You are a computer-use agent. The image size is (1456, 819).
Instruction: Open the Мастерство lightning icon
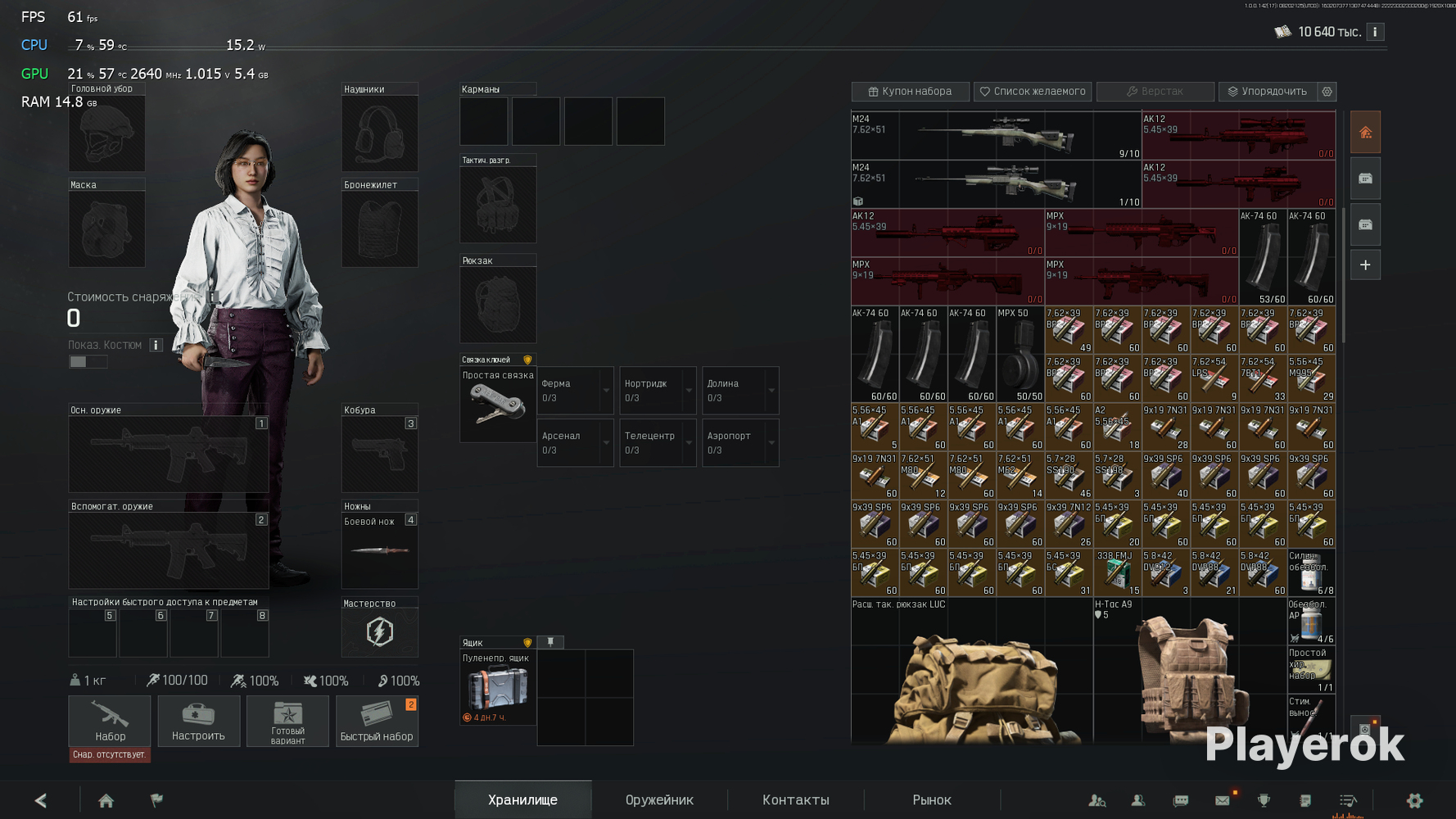[x=379, y=632]
